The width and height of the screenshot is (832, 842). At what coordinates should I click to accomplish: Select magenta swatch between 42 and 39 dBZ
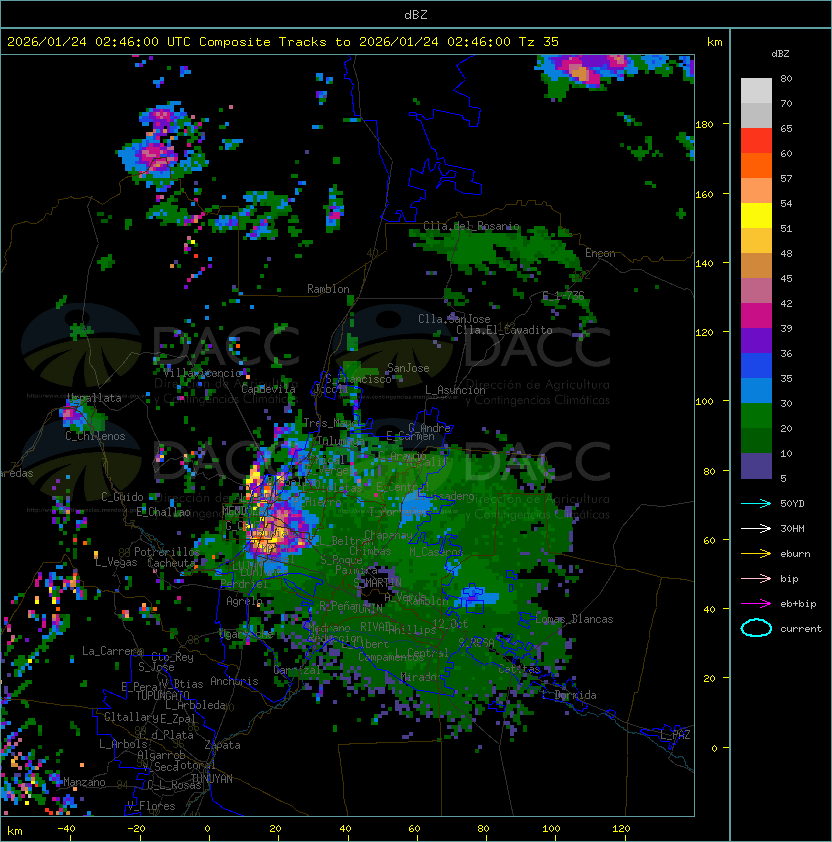(756, 316)
